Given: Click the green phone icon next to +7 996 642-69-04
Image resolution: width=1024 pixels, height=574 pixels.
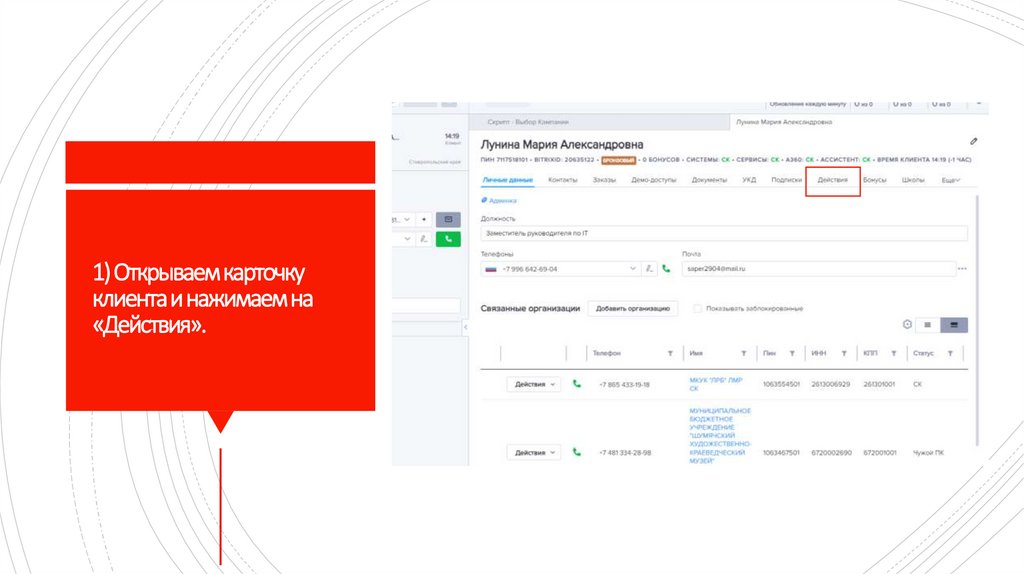Looking at the screenshot, I should [665, 268].
